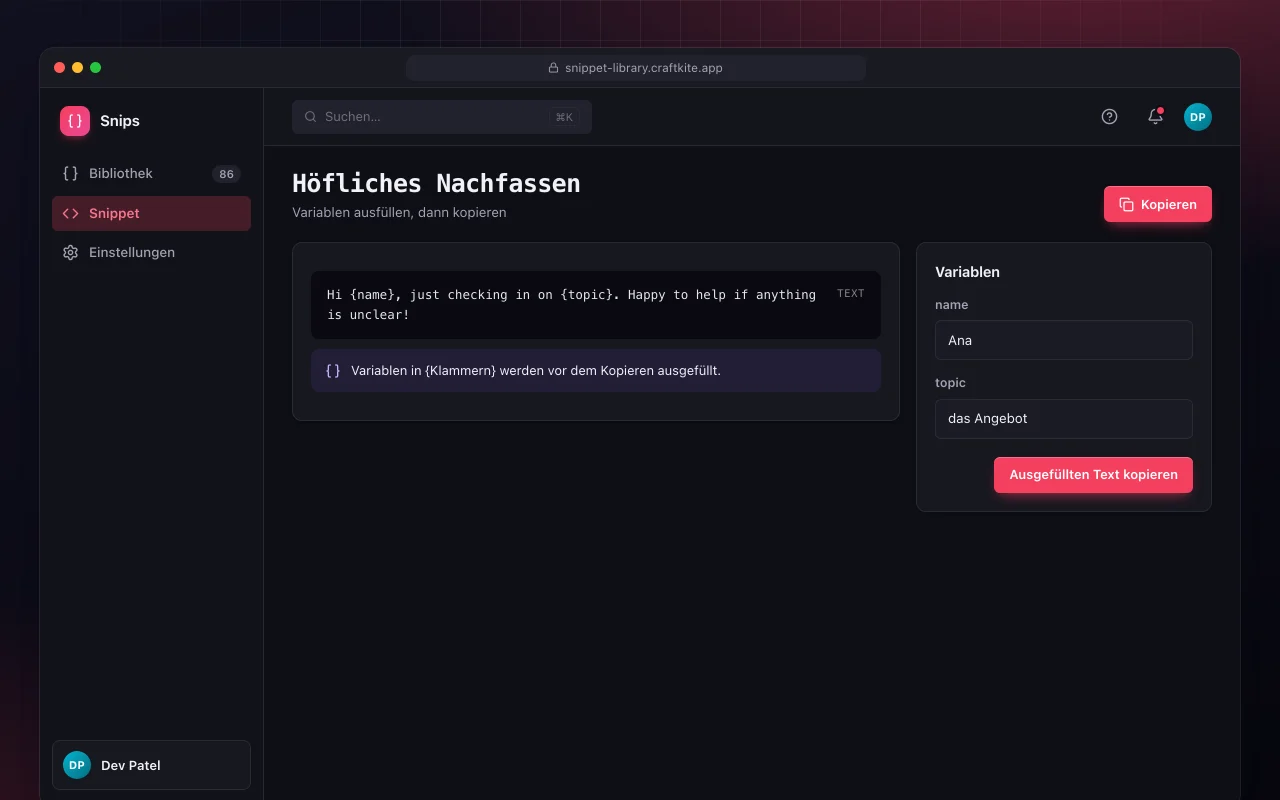Click the Dev Patel profile card
The width and height of the screenshot is (1280, 800).
[151, 765]
